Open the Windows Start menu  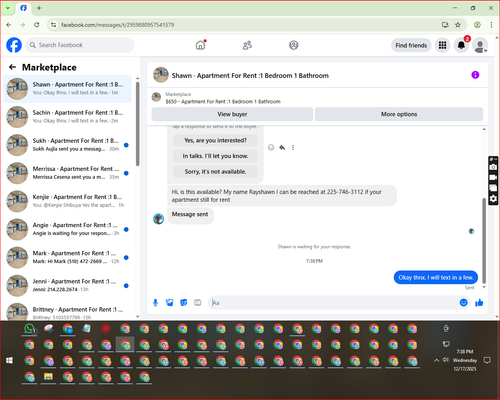click(x=10, y=360)
